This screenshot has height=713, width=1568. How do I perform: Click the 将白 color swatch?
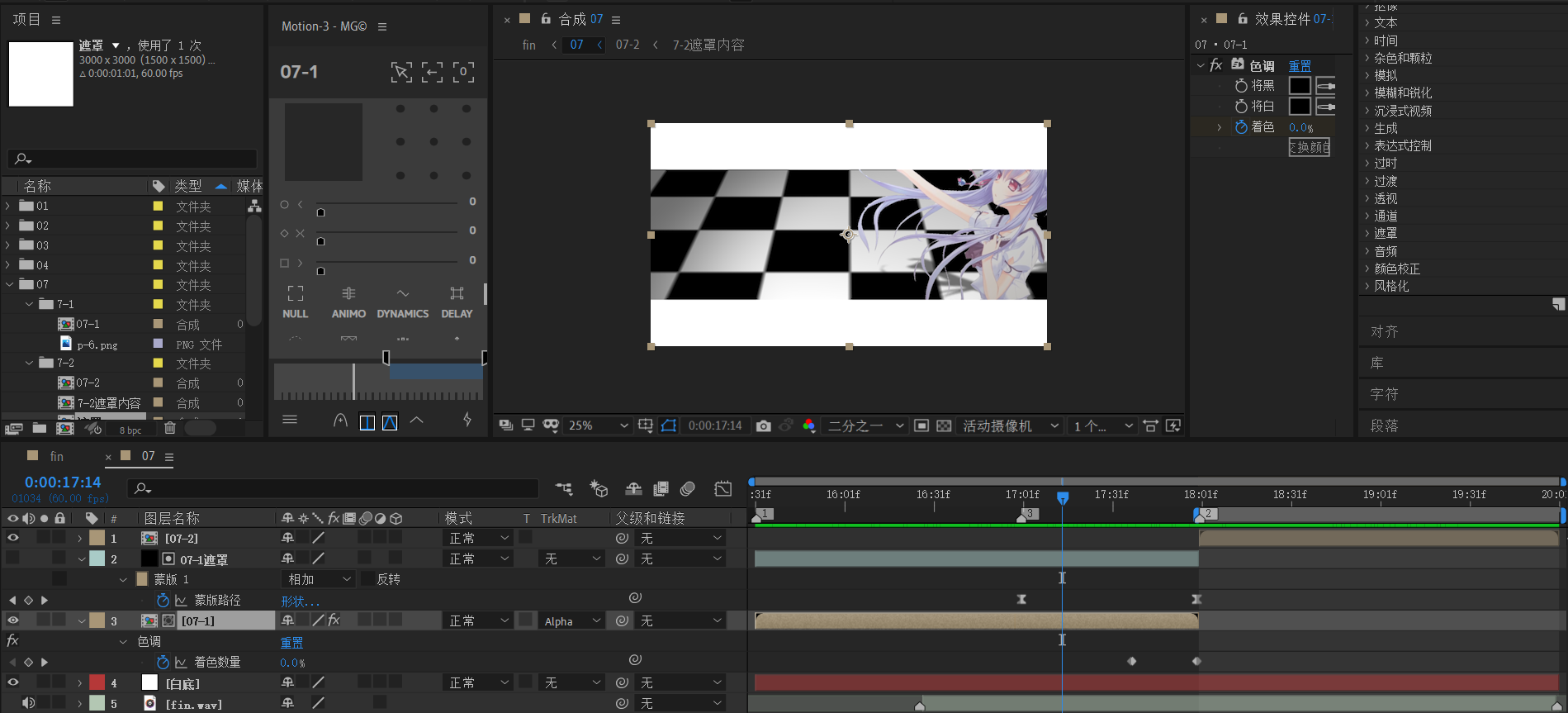[1300, 107]
